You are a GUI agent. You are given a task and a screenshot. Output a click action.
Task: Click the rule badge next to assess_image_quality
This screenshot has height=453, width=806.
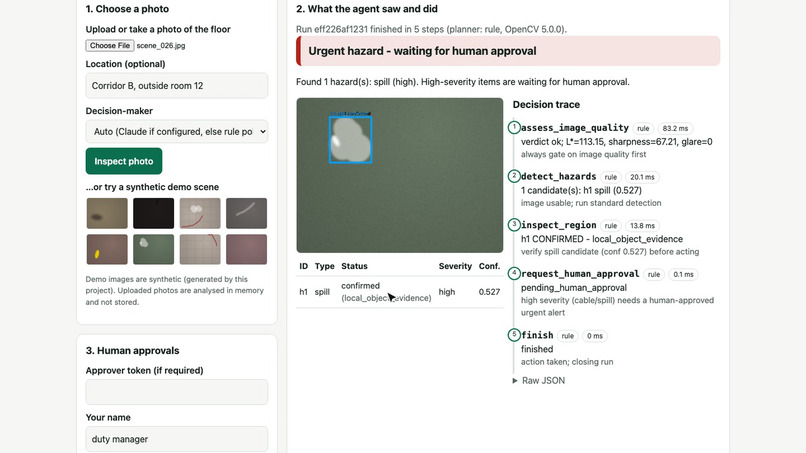tap(643, 129)
